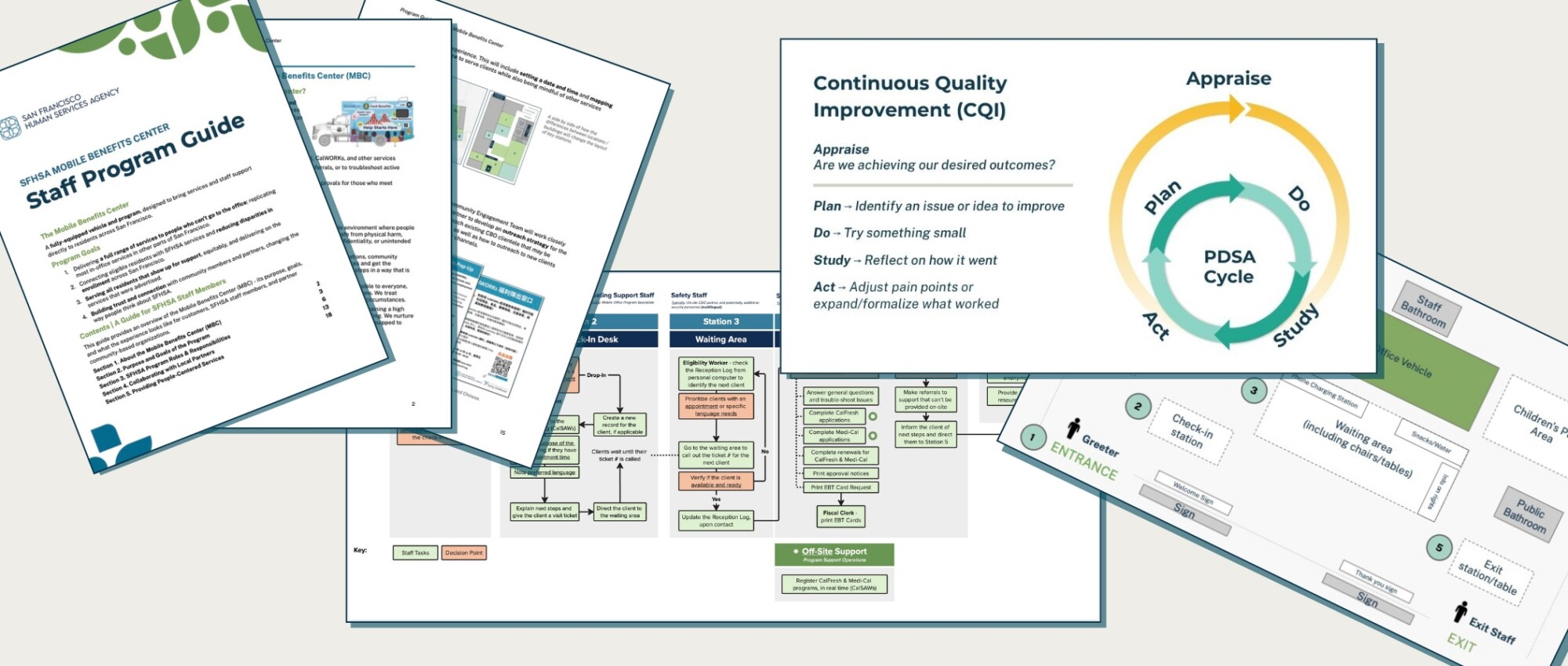Click the Staff Bathroom box
The width and height of the screenshot is (1568, 666).
tap(1426, 308)
